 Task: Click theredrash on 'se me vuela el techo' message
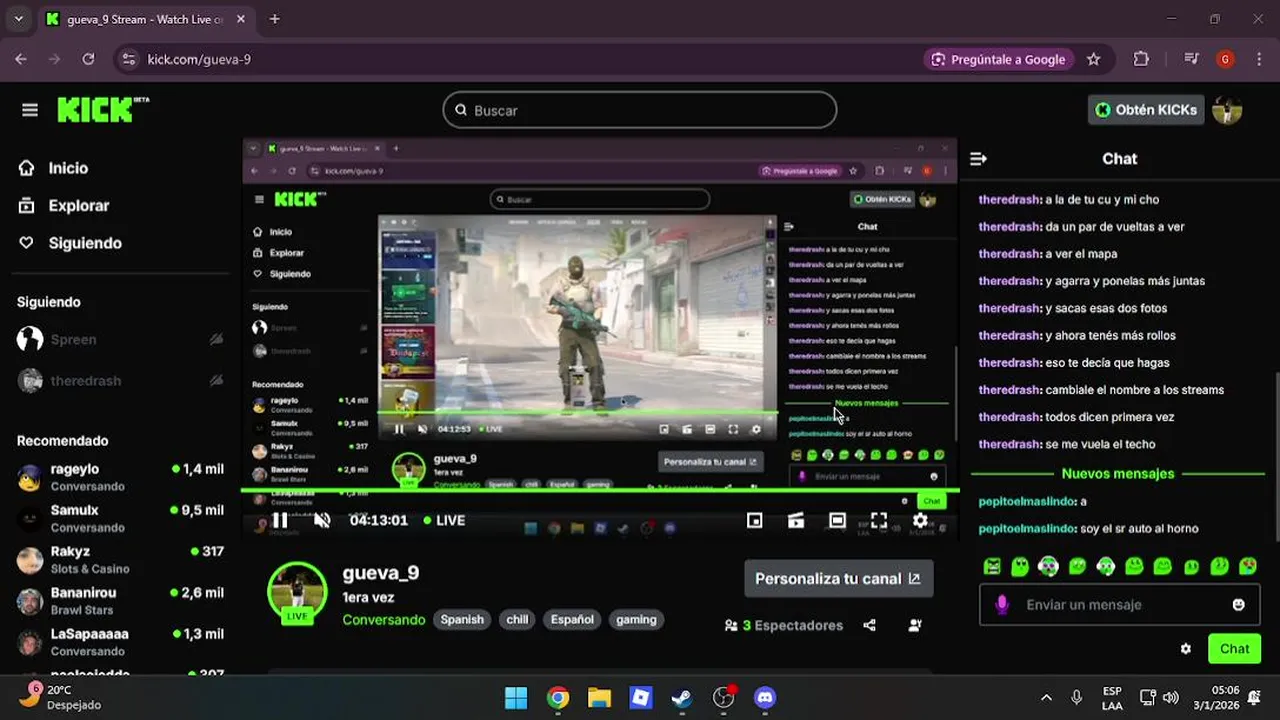click(x=1009, y=444)
